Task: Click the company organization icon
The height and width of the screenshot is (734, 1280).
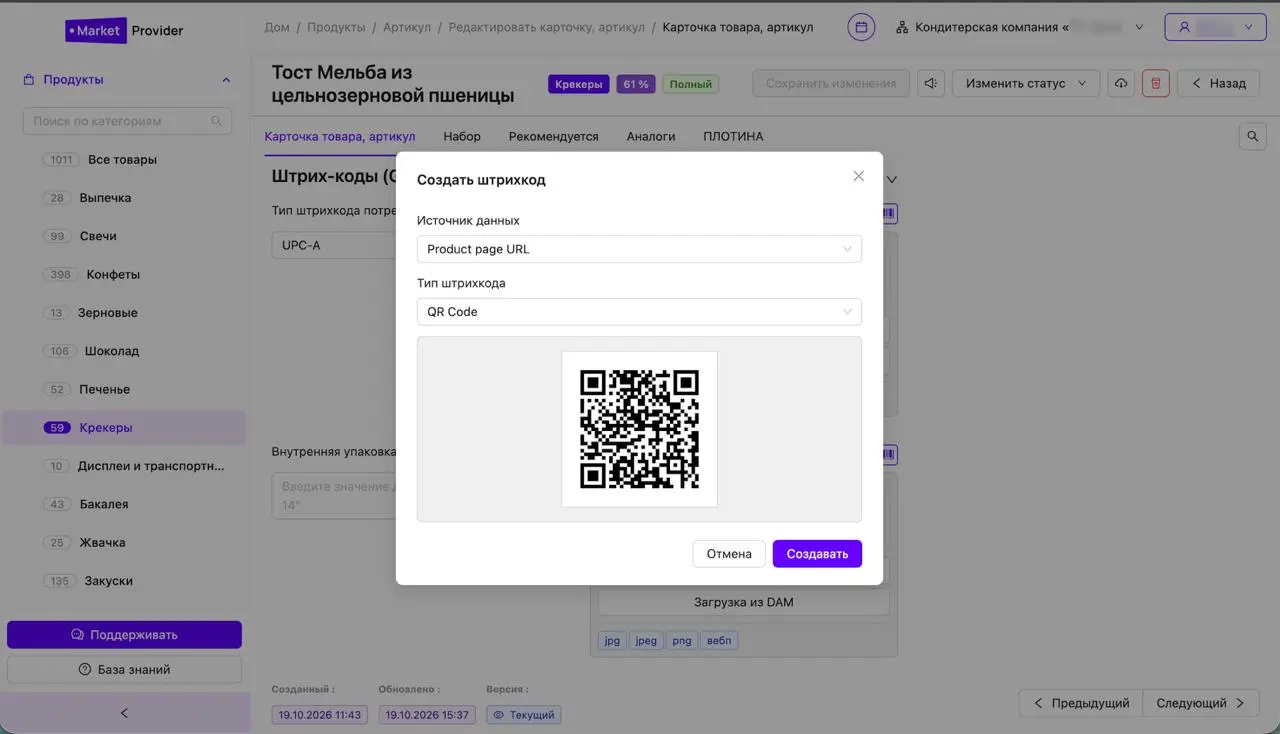Action: [902, 28]
